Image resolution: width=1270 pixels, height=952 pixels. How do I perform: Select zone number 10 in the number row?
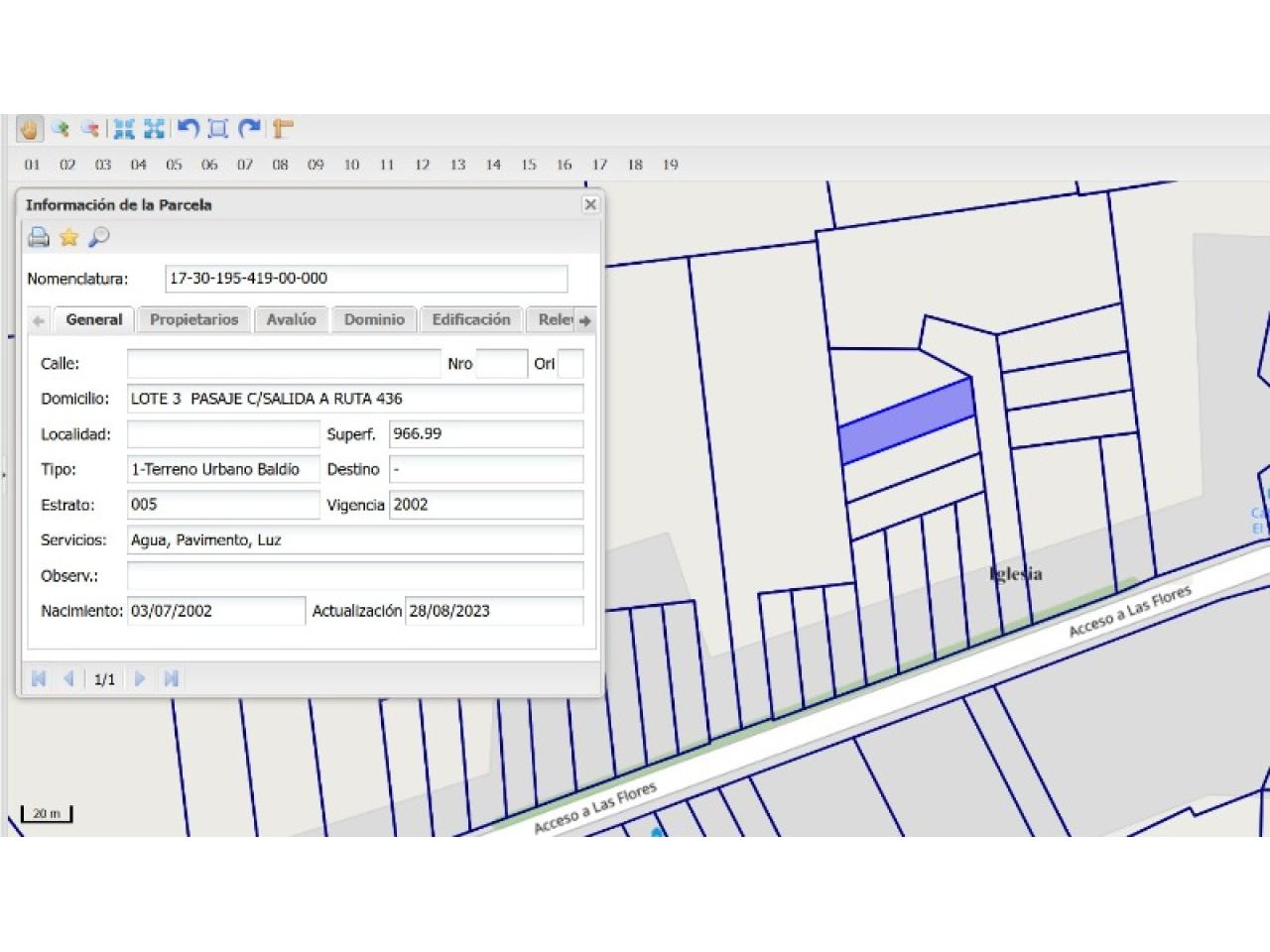(351, 165)
